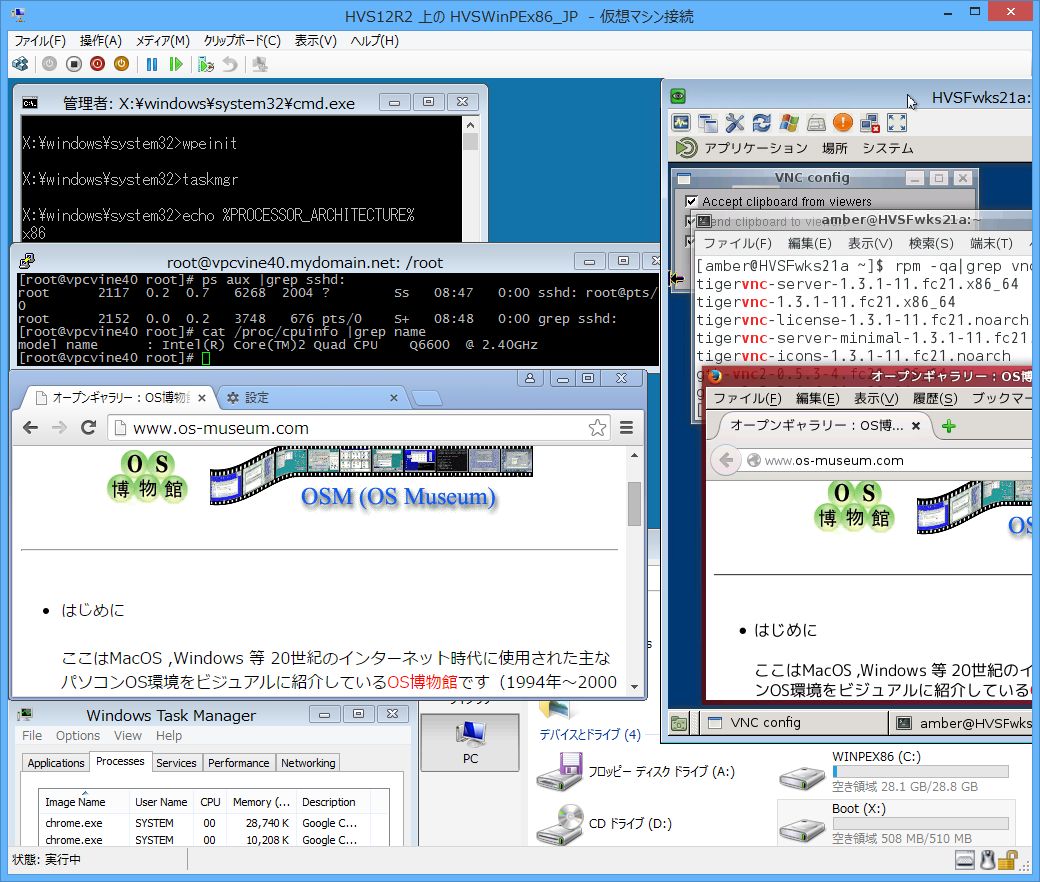
Task: Click the greyed enhanced session icon
Action: pos(260,64)
